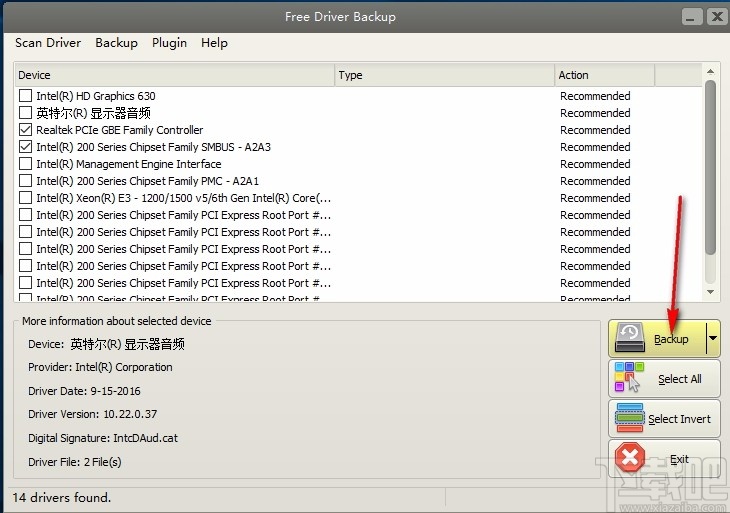This screenshot has width=730, height=513.
Task: Click the Backup drive icon
Action: pyautogui.click(x=629, y=338)
